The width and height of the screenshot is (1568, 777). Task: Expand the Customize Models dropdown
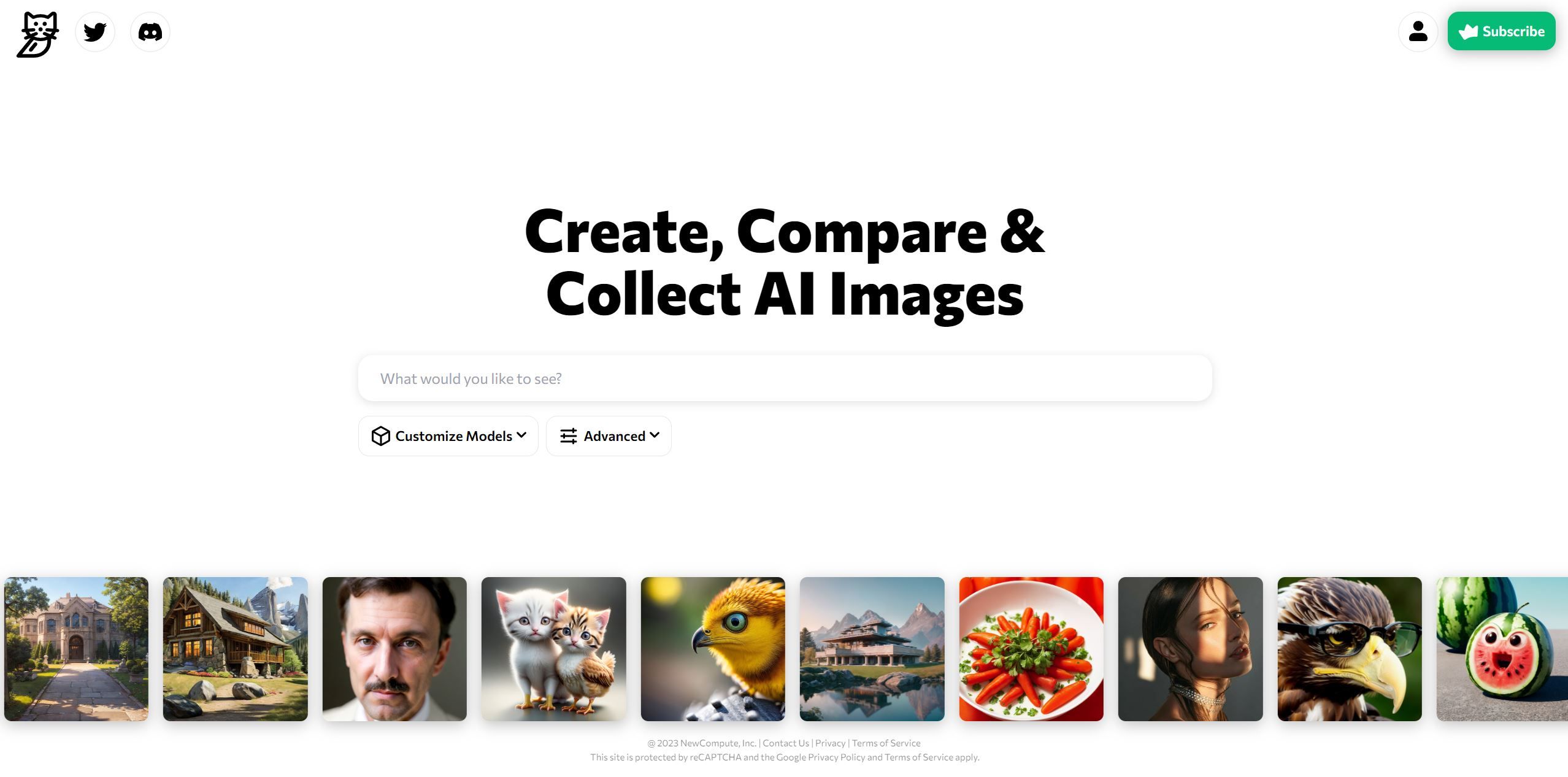(448, 436)
